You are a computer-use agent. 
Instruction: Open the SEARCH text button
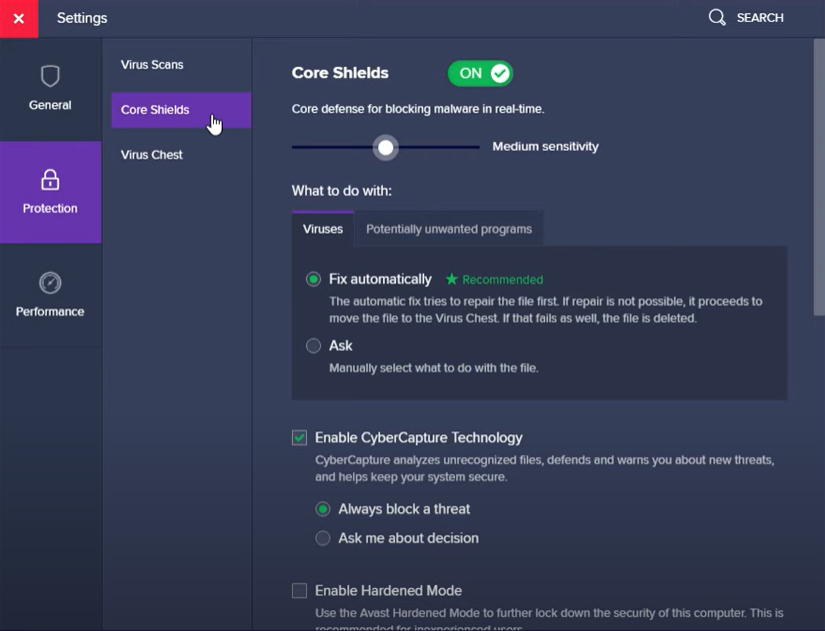(x=760, y=18)
